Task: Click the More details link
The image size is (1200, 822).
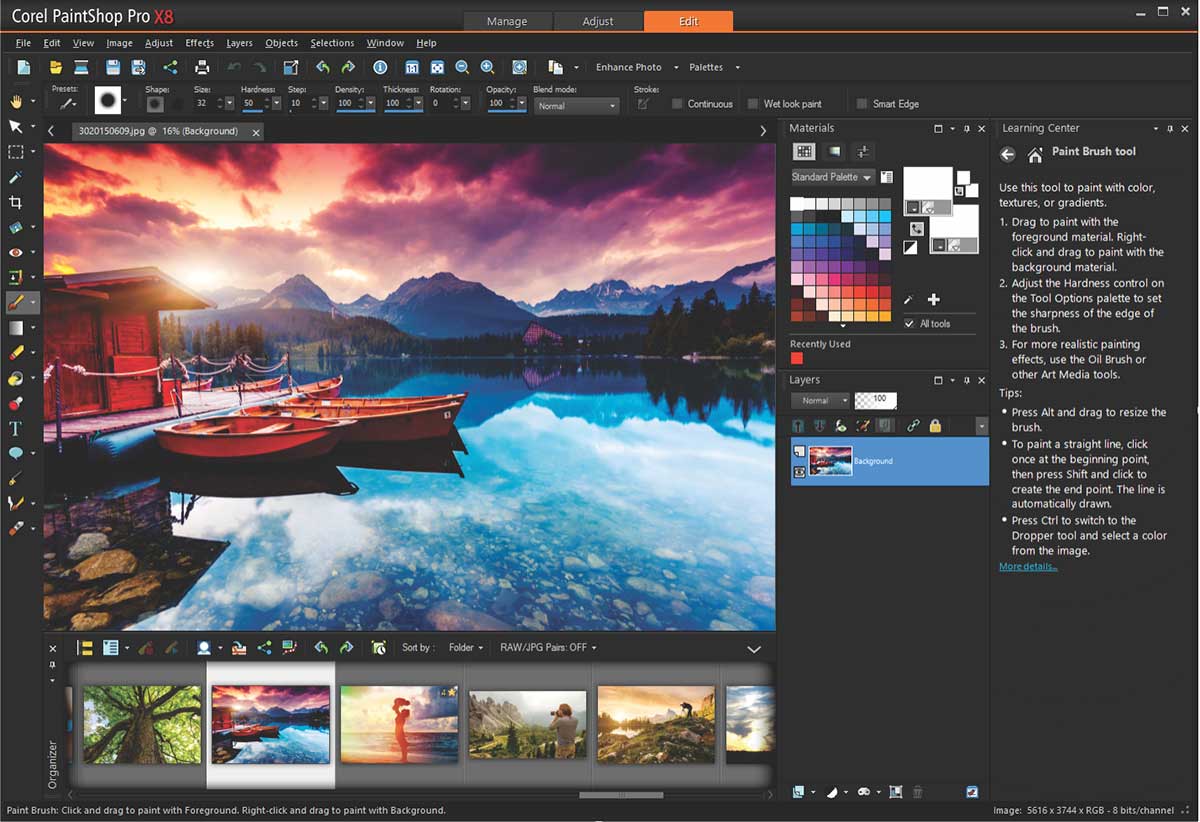Action: tap(1027, 567)
